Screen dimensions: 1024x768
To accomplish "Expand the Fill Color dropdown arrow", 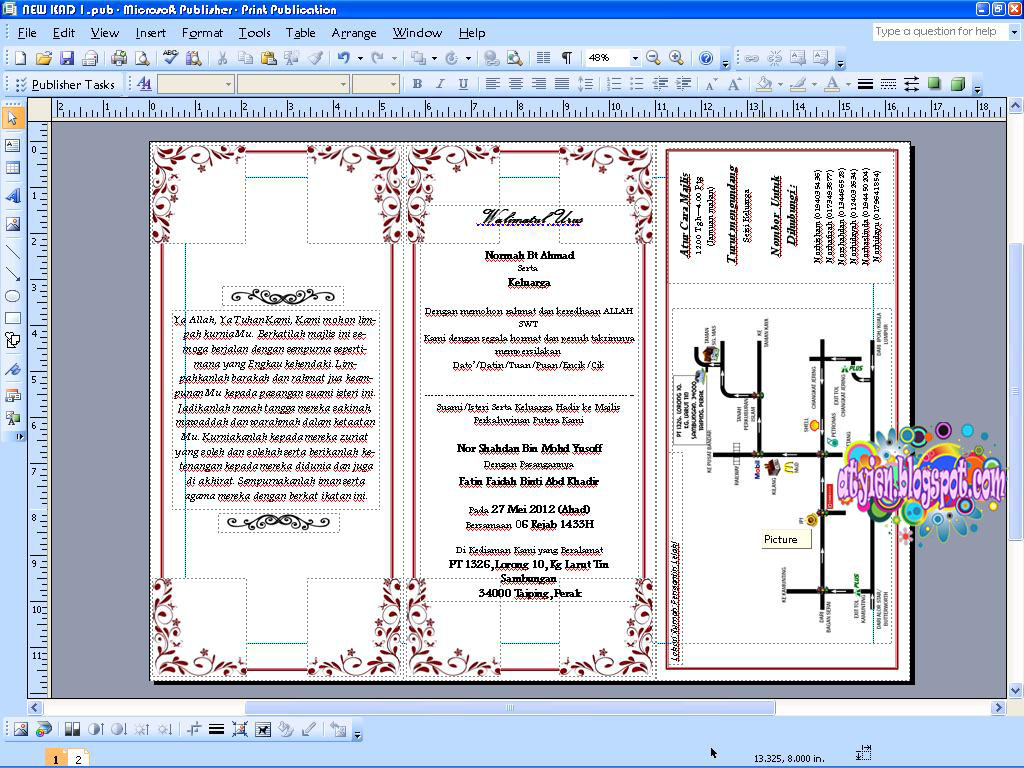I will [780, 84].
